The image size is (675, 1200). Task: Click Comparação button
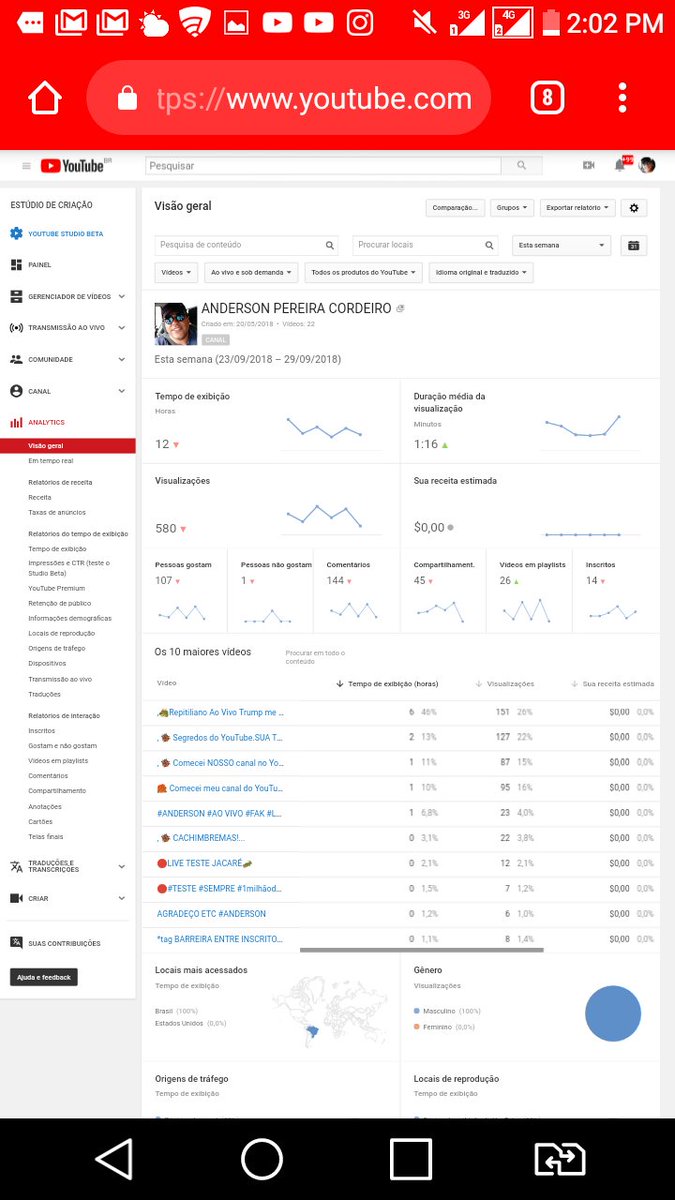[x=454, y=208]
